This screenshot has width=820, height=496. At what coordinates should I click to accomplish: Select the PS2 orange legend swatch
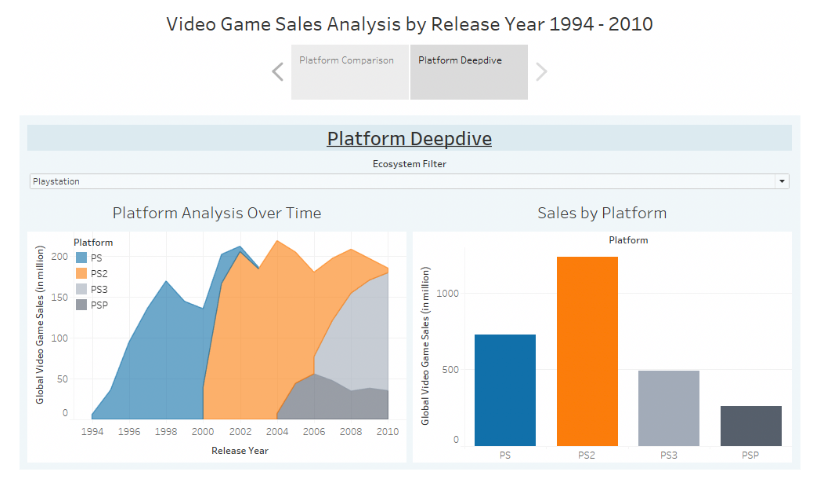[82, 273]
